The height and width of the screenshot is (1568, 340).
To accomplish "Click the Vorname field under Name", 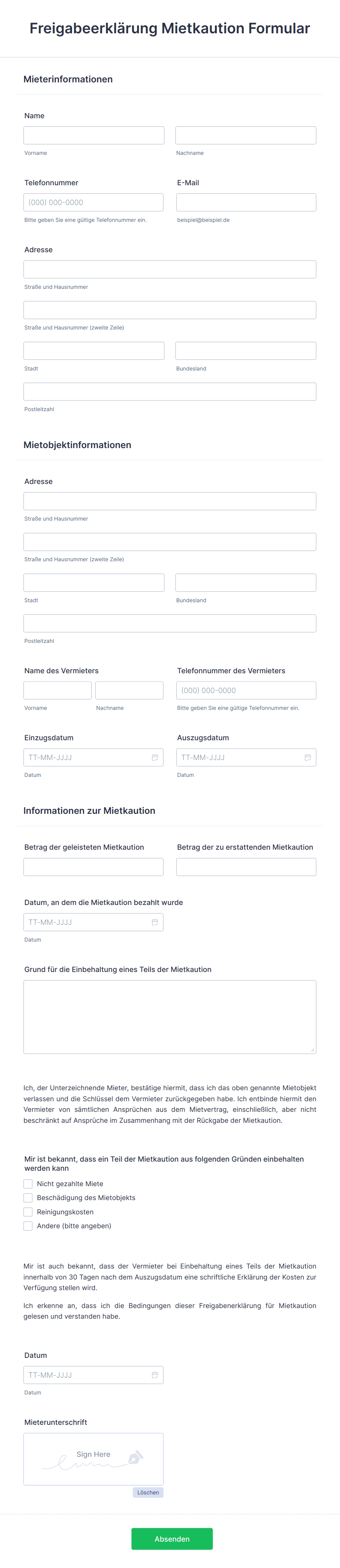I will click(93, 134).
